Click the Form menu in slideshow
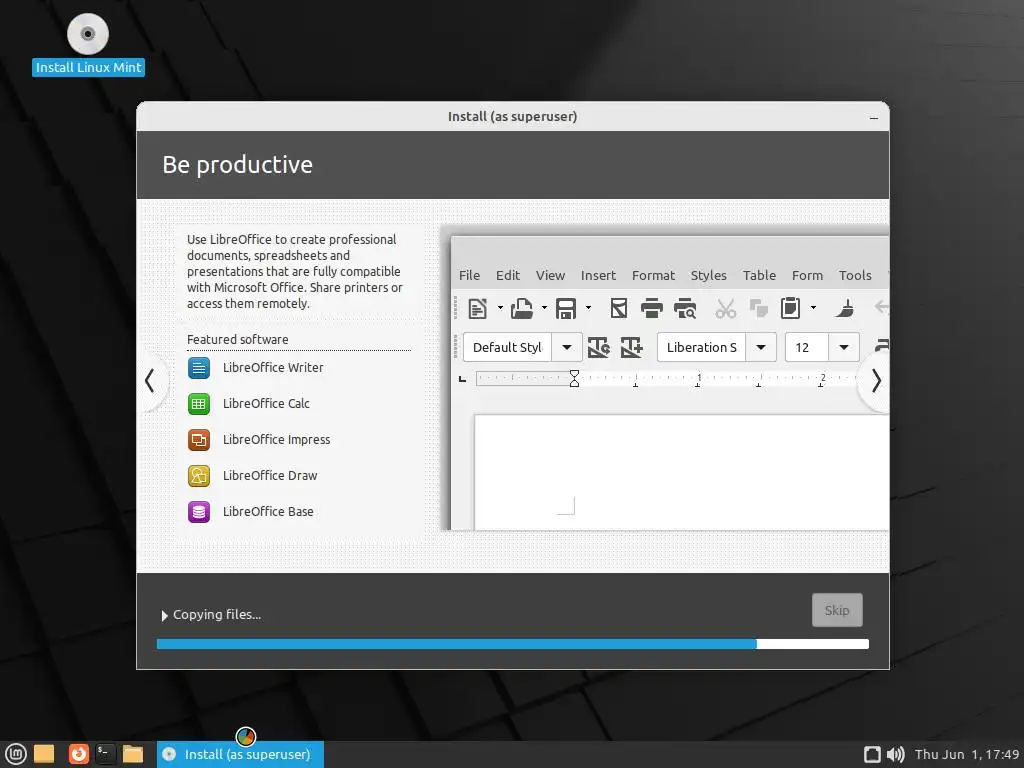The image size is (1024, 768). pos(807,276)
